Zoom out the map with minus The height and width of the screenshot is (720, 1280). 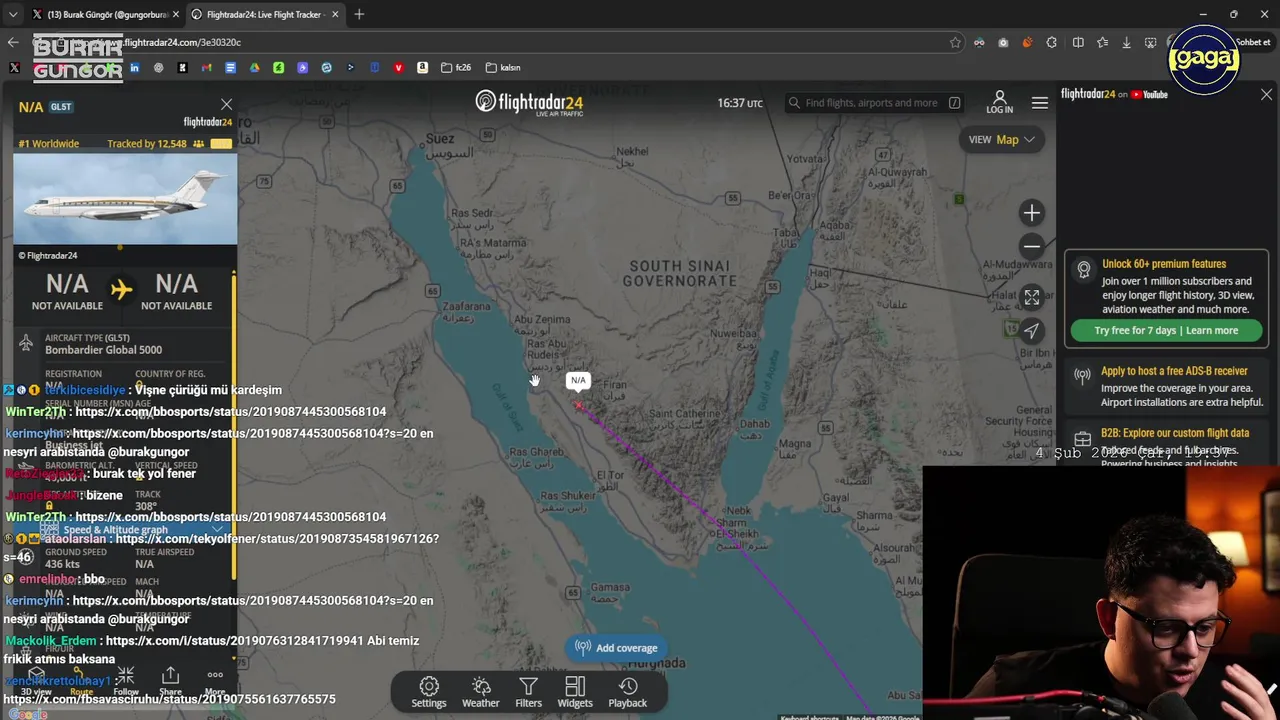(1032, 246)
